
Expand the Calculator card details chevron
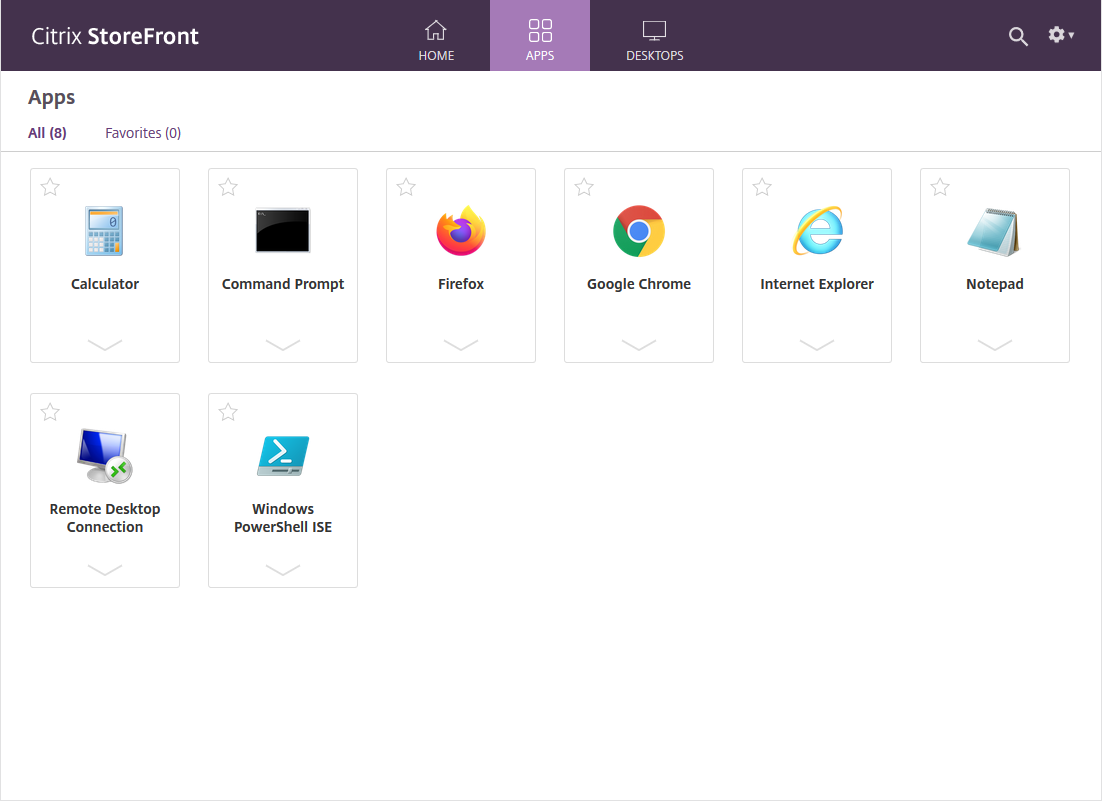[105, 344]
